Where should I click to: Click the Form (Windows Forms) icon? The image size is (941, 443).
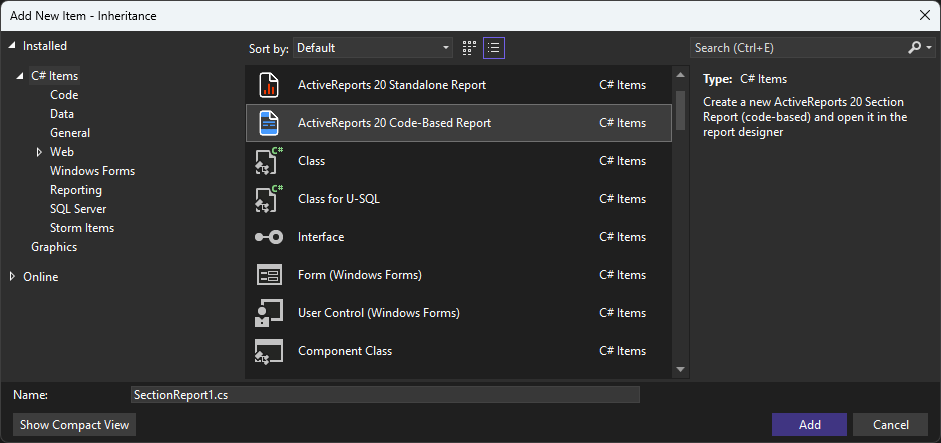[269, 275]
